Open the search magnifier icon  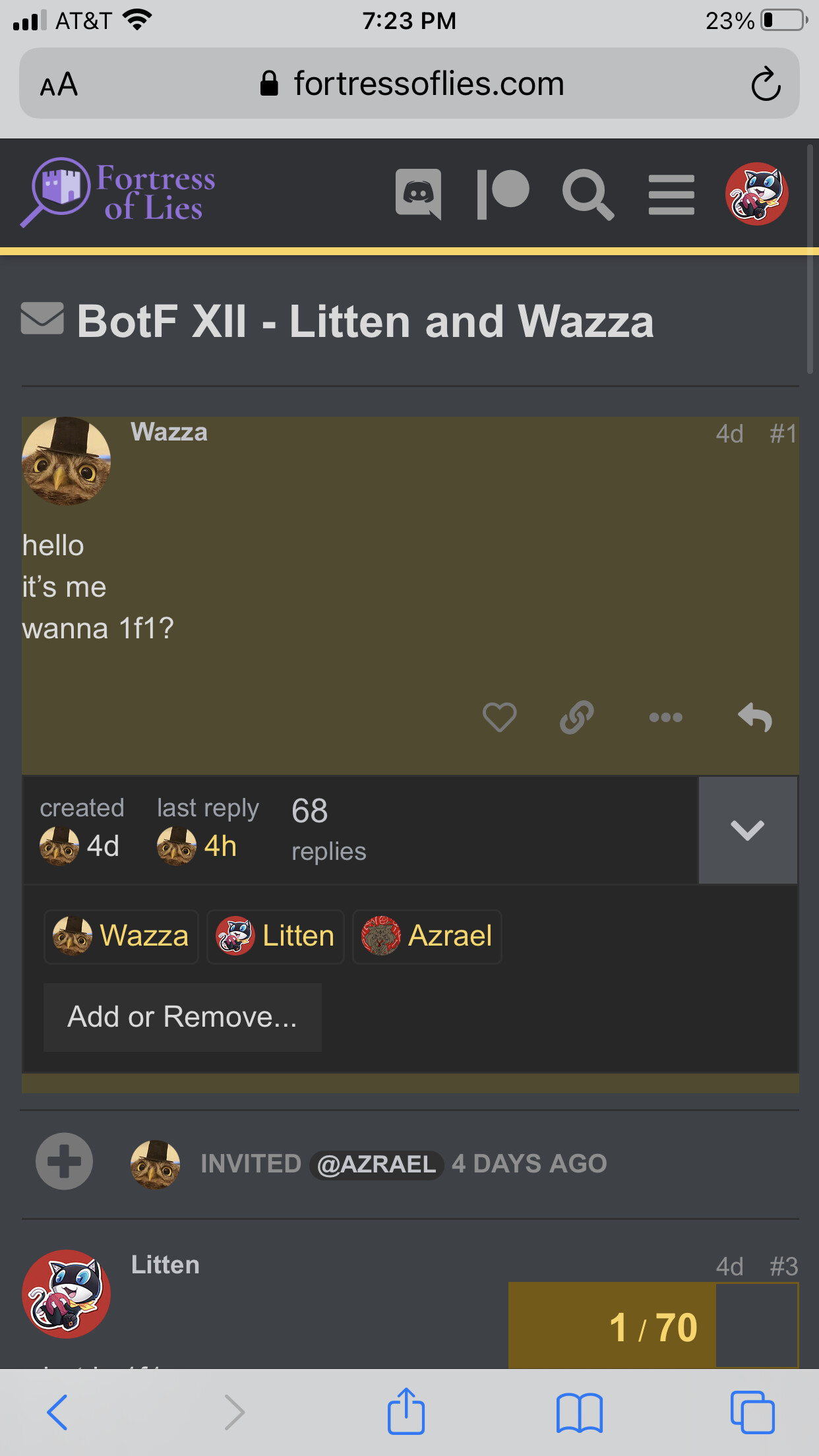588,194
